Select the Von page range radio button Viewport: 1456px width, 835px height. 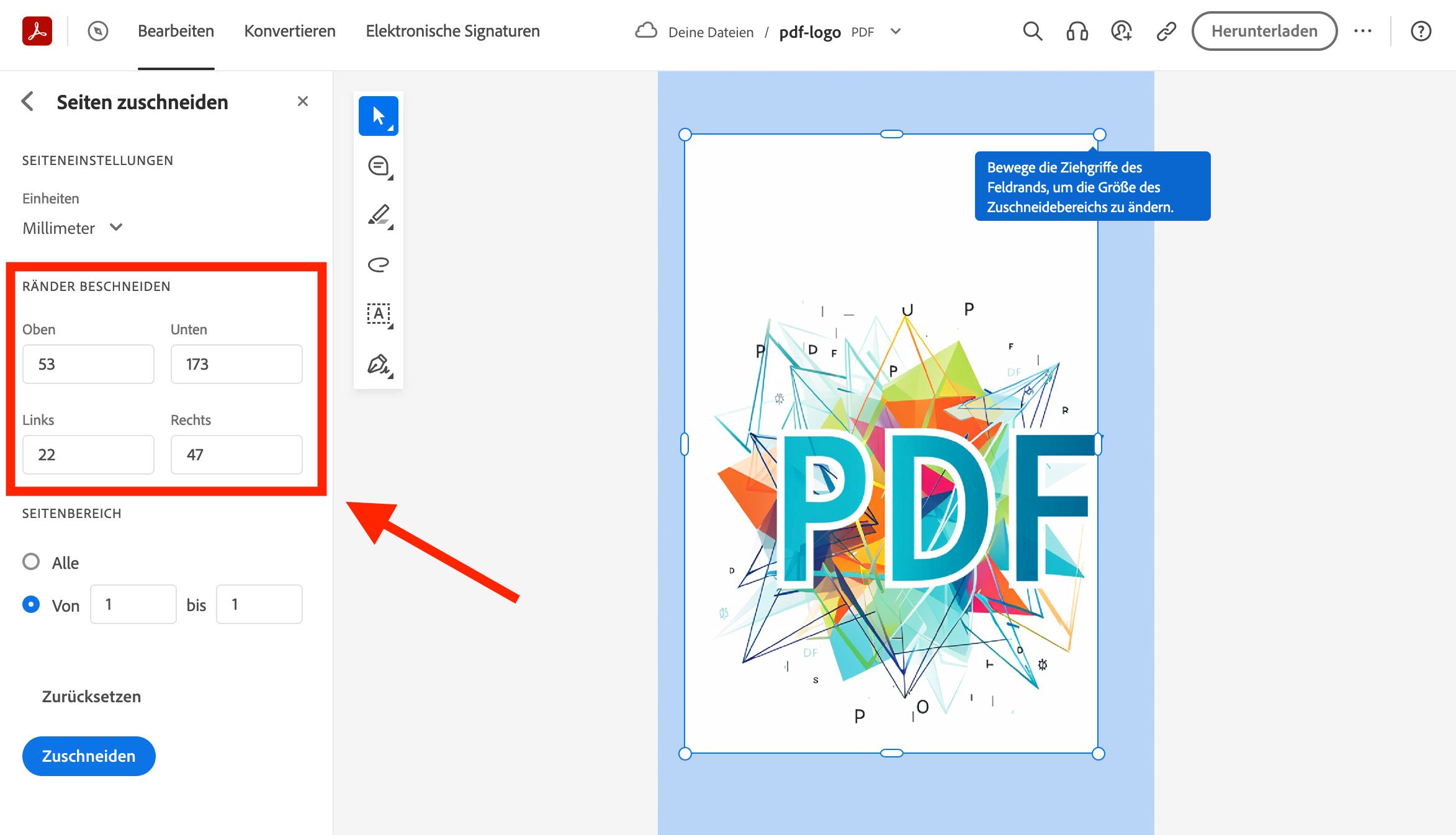(x=31, y=604)
